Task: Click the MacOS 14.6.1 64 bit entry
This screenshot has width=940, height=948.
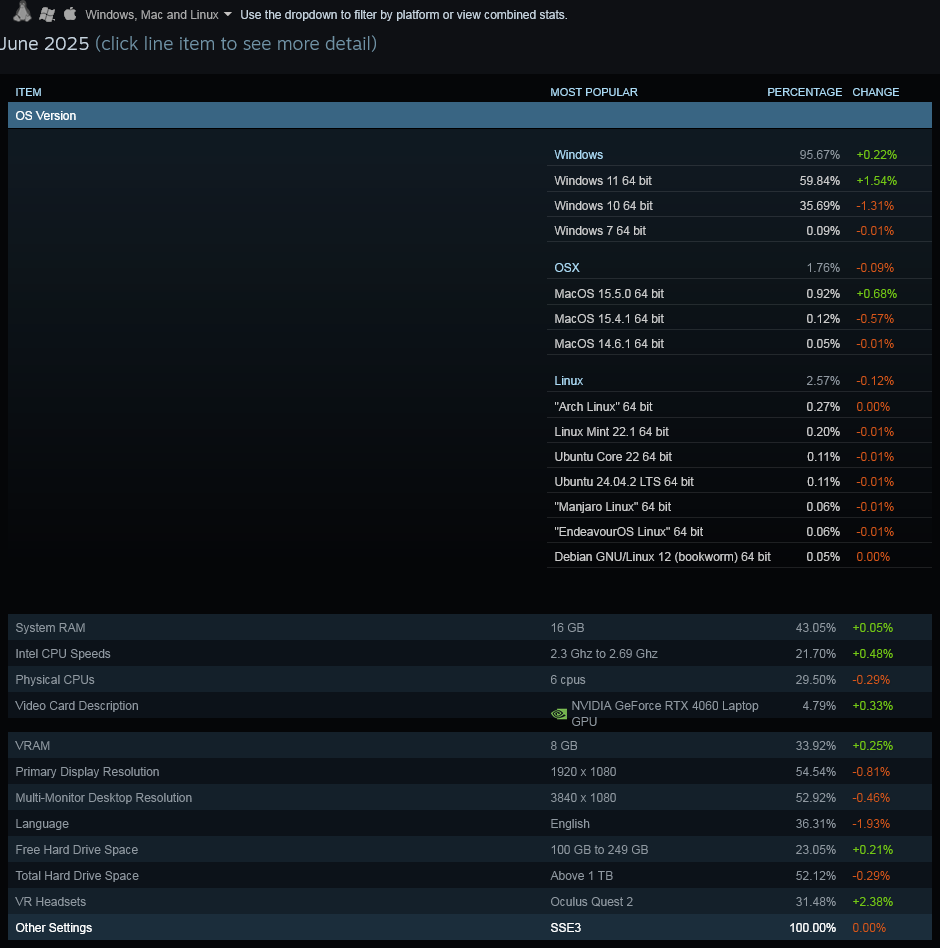Action: (x=609, y=344)
